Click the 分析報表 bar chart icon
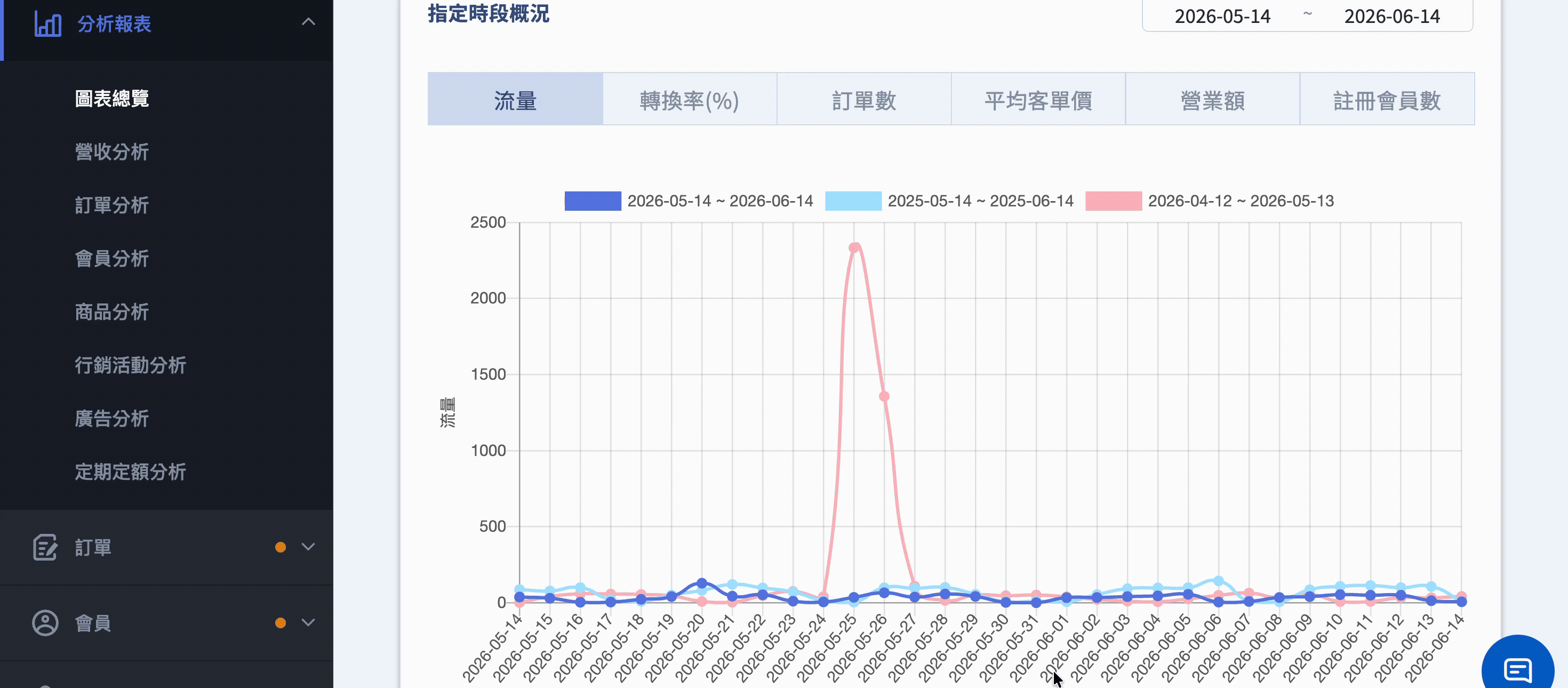Screen dimensions: 1568x688 pos(47,23)
